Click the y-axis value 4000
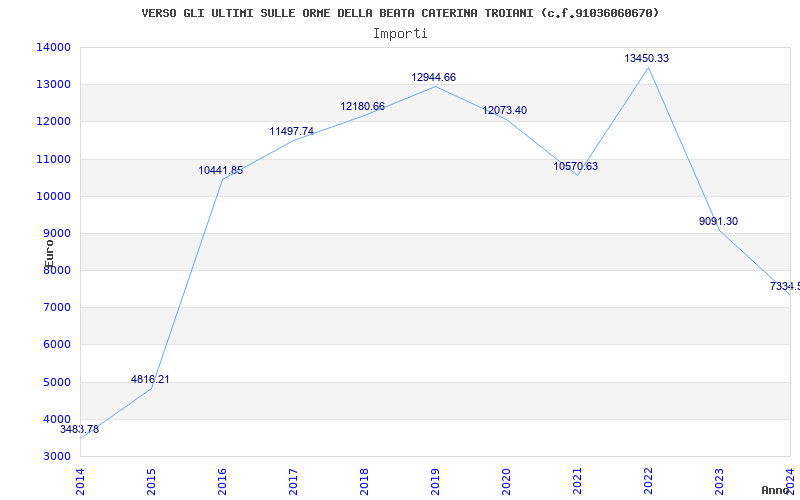Screen dimensions: 800x500 click(x=56, y=419)
